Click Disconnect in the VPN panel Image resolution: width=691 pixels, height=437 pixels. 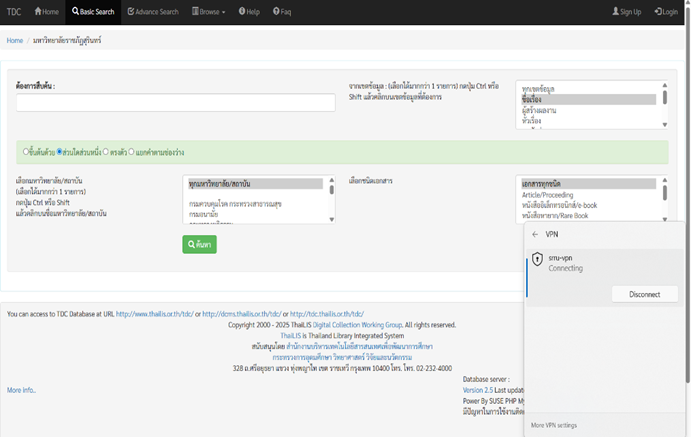645,294
